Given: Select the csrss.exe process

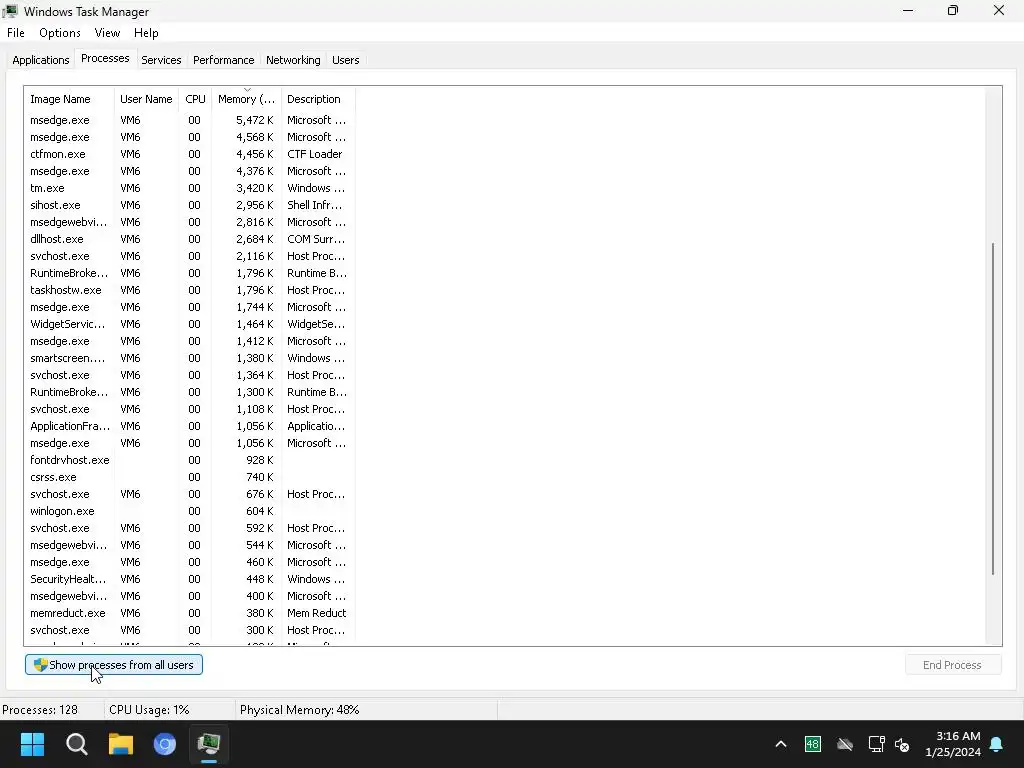Looking at the screenshot, I should 189,477.
